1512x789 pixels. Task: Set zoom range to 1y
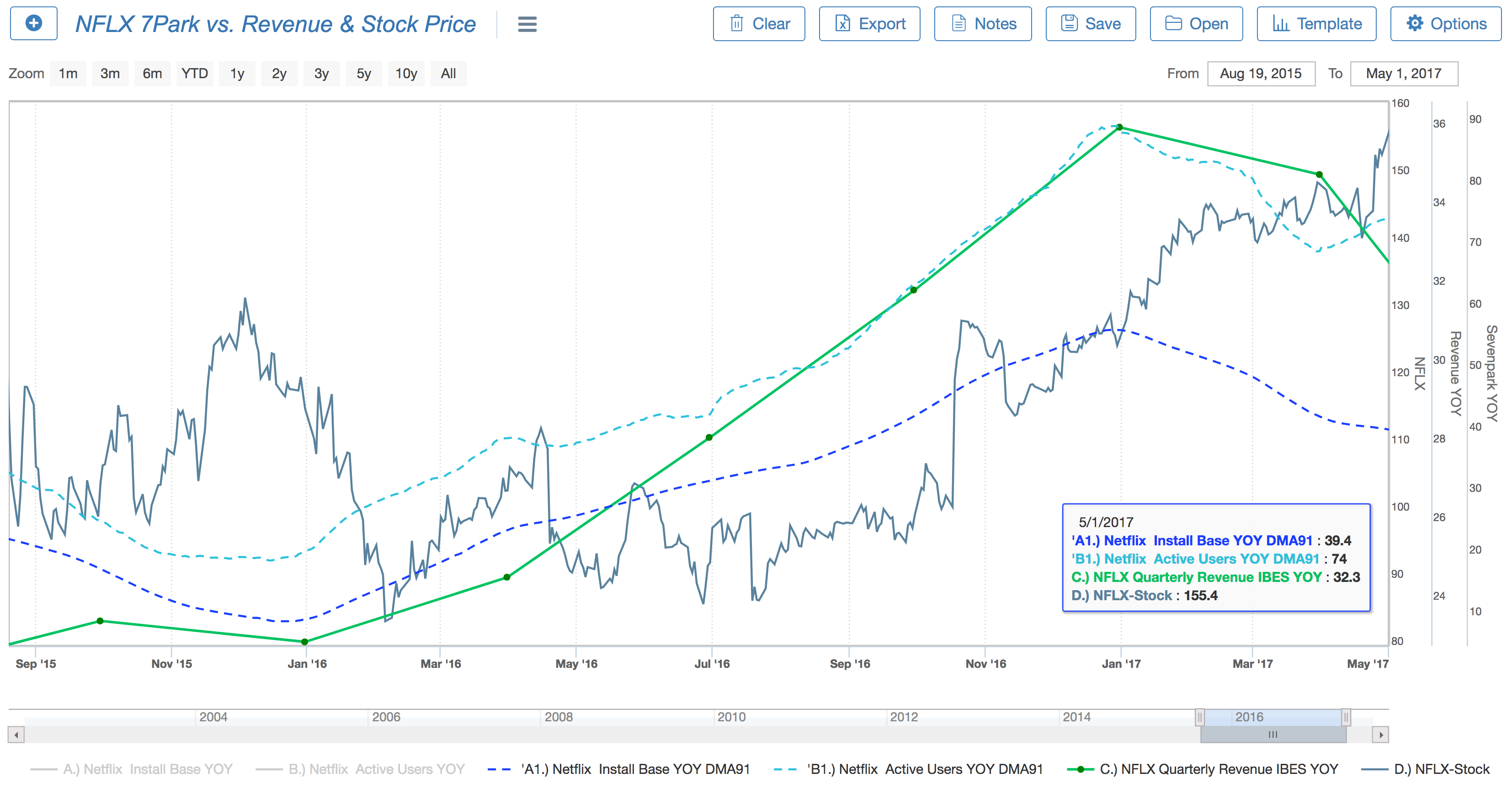coord(237,74)
